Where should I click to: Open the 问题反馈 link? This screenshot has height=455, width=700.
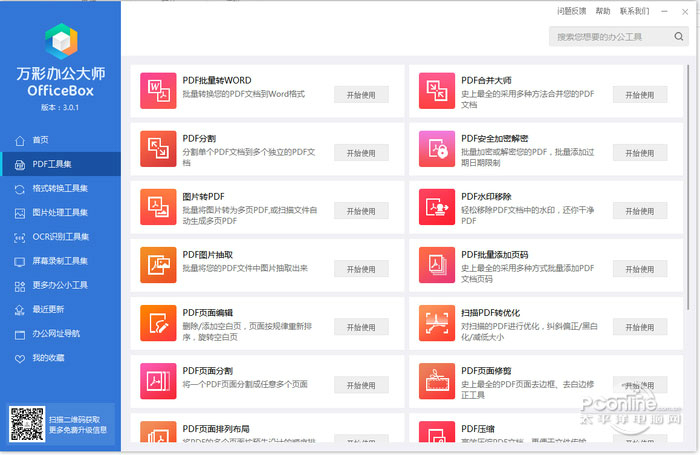coord(571,11)
